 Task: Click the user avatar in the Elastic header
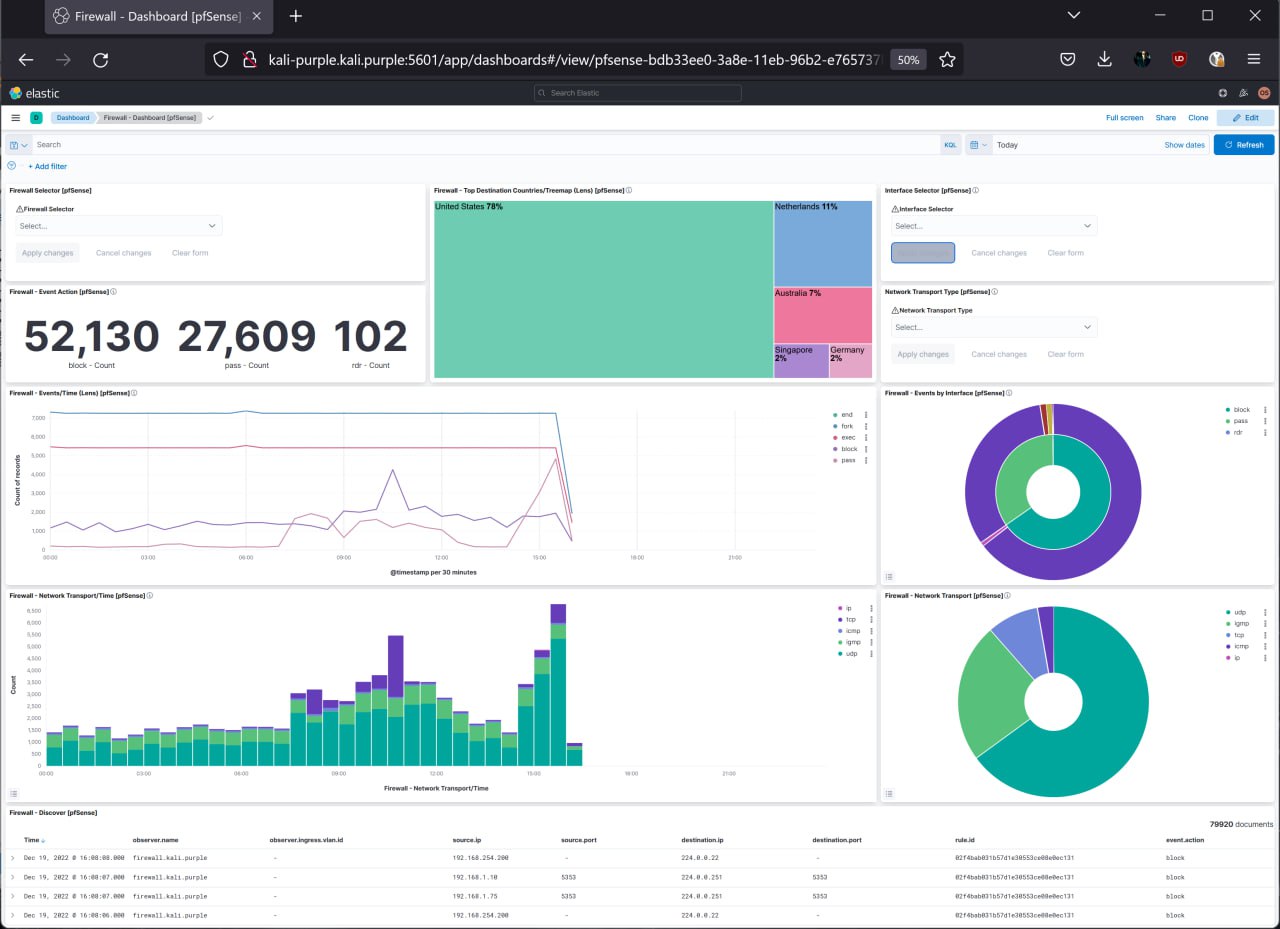(1264, 93)
